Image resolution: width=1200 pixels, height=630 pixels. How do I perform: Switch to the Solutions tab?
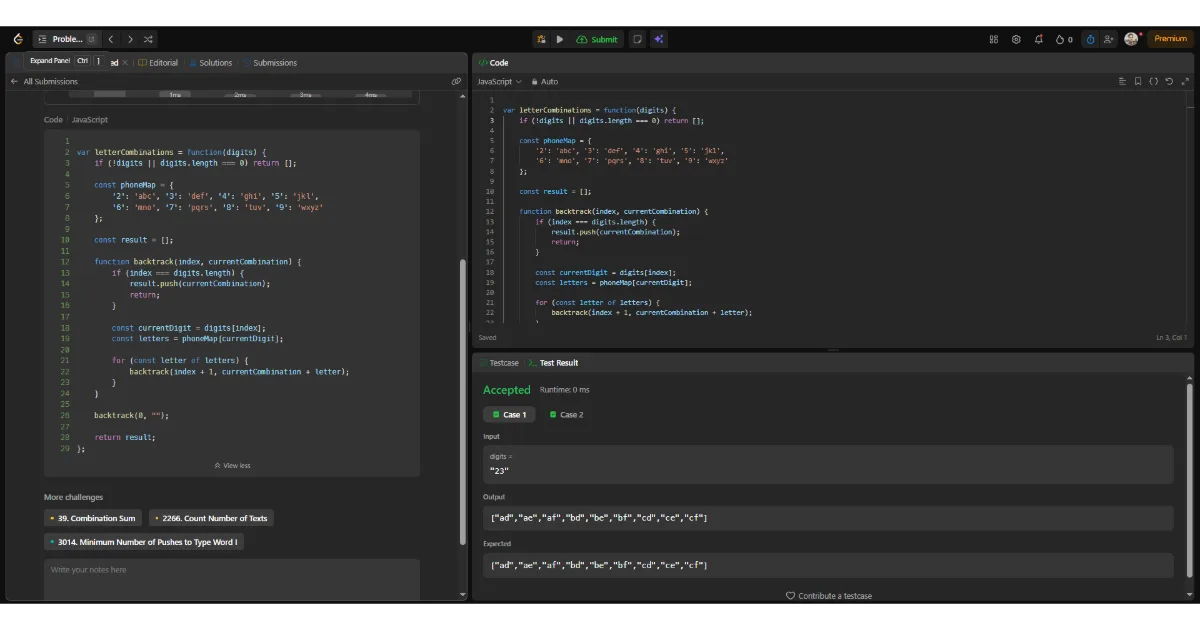[210, 62]
